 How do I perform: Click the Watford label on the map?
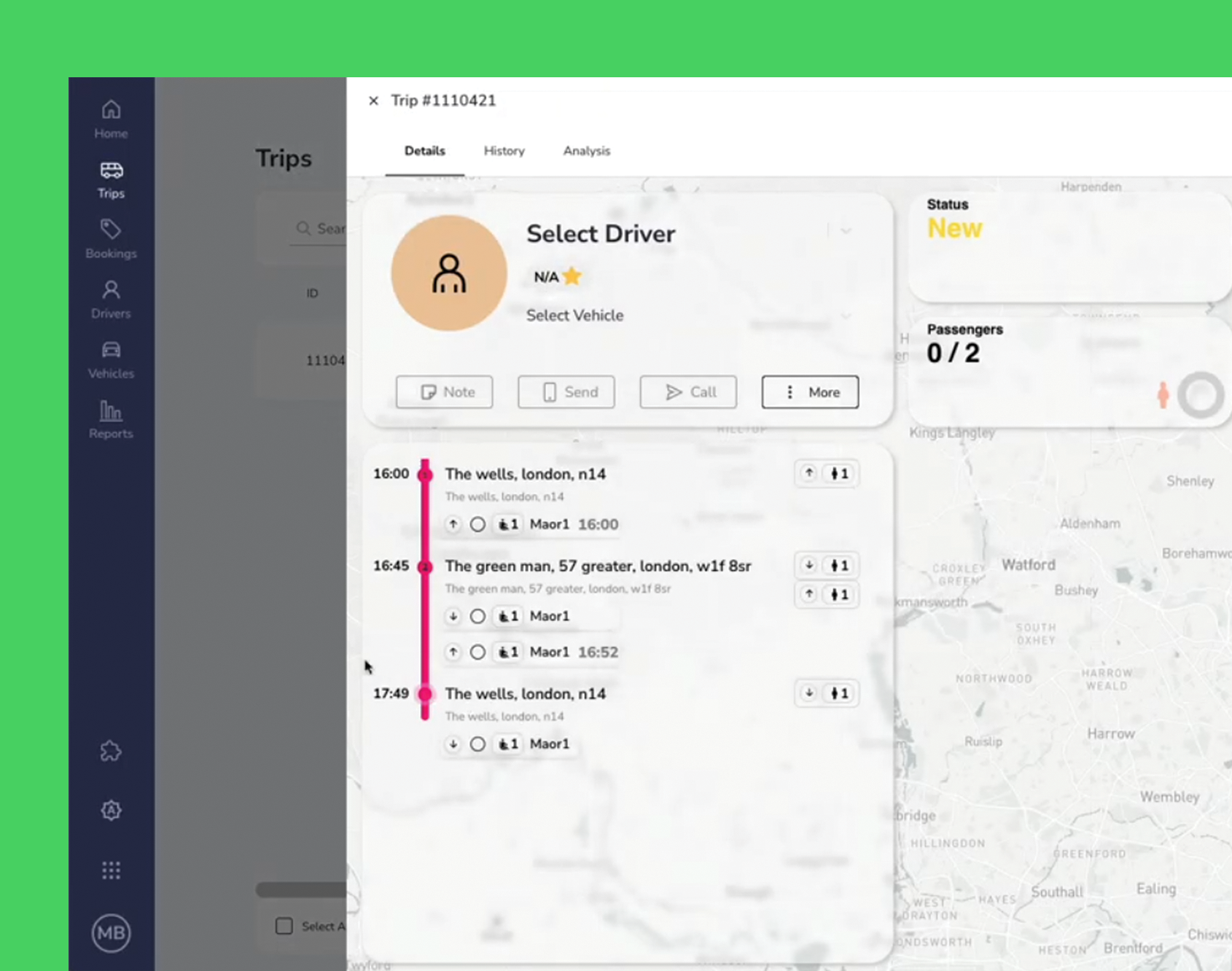click(x=1028, y=565)
